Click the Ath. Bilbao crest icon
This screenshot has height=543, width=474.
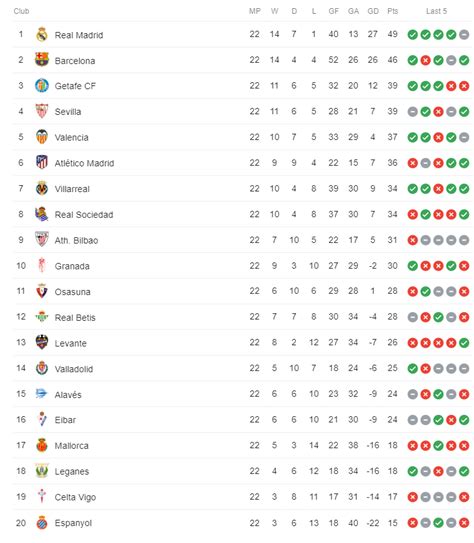[42, 240]
